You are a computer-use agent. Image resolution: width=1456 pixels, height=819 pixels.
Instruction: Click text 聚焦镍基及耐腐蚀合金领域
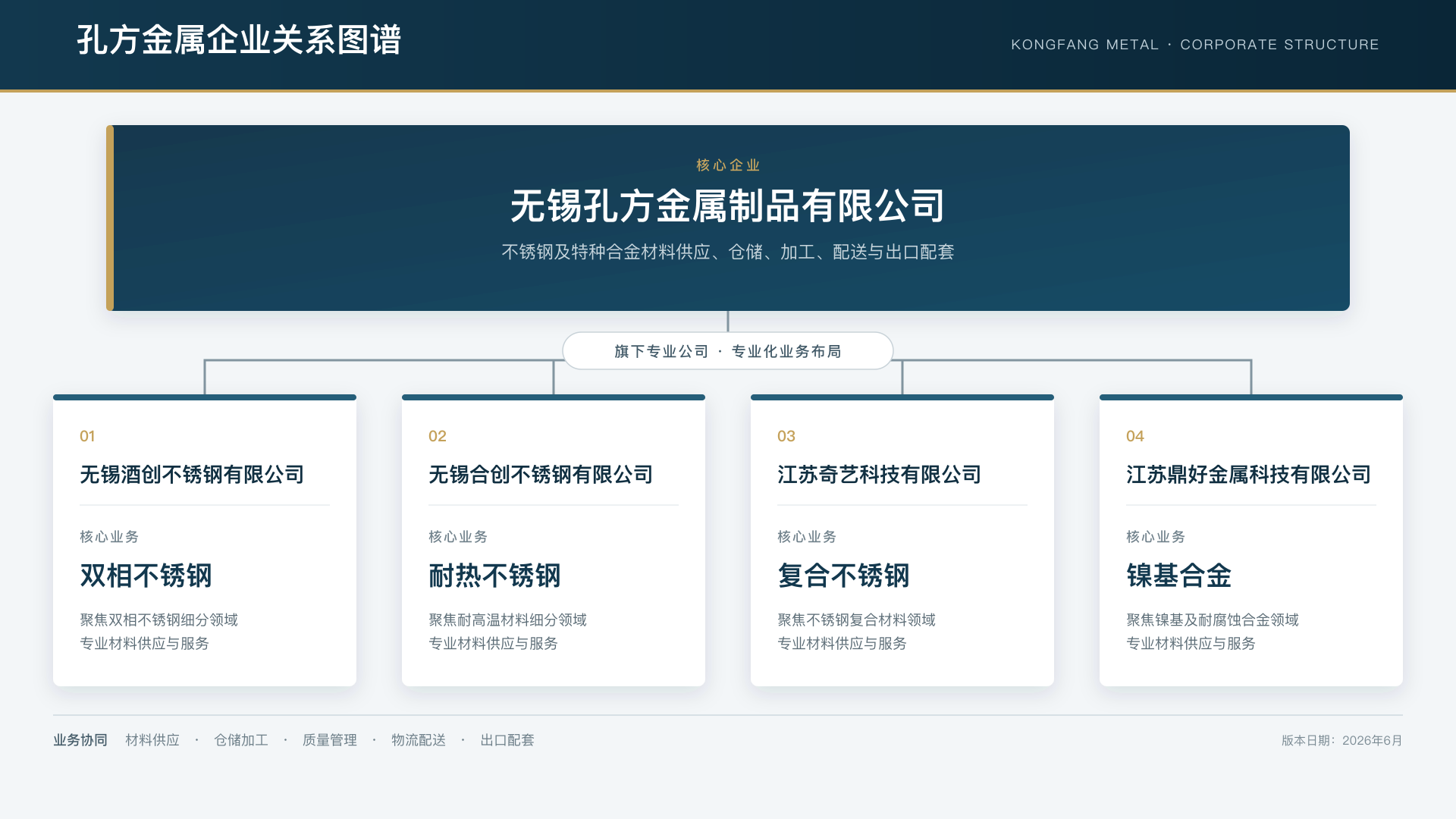[1213, 620]
